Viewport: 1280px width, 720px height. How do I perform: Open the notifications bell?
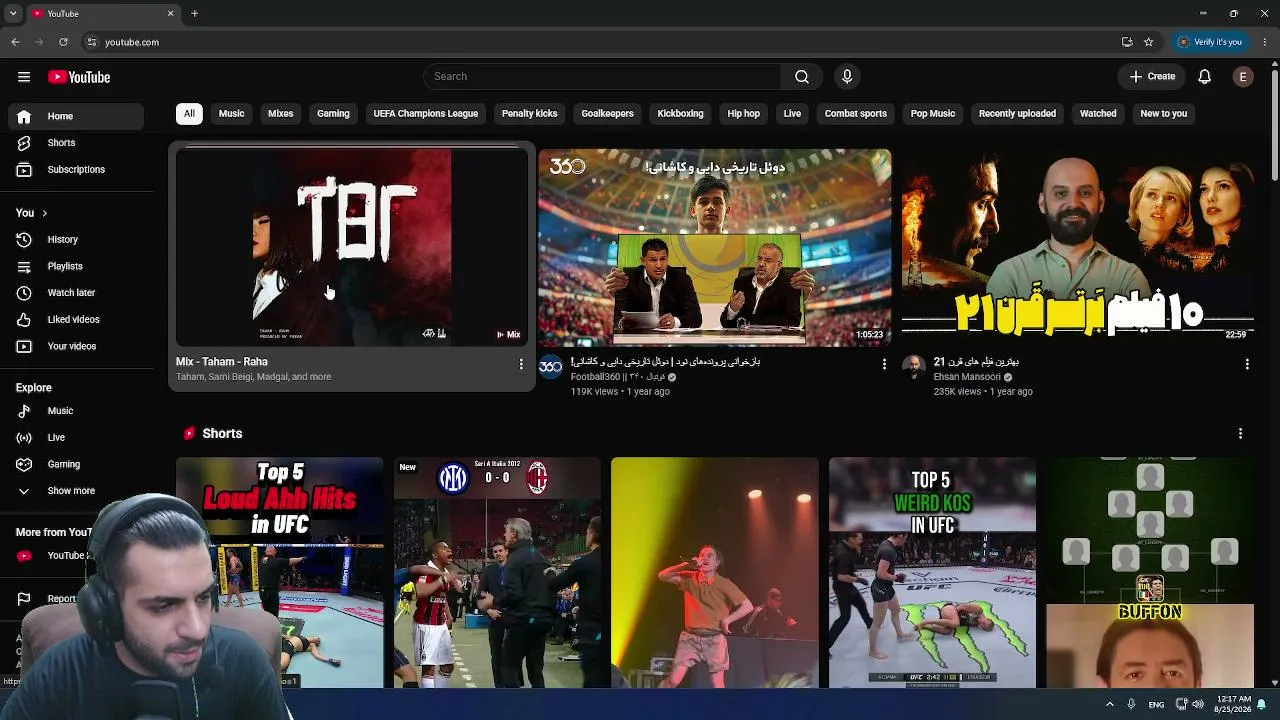point(1205,77)
